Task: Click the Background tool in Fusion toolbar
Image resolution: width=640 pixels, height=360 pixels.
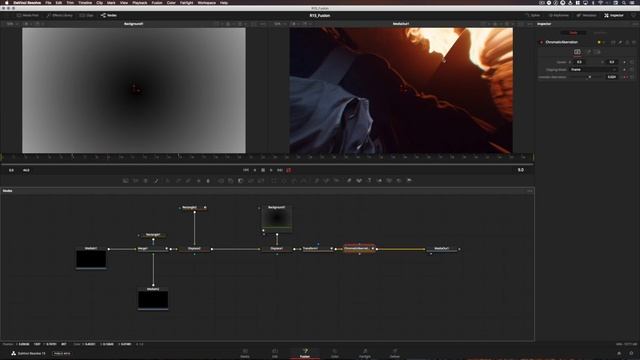Action: pyautogui.click(x=126, y=180)
